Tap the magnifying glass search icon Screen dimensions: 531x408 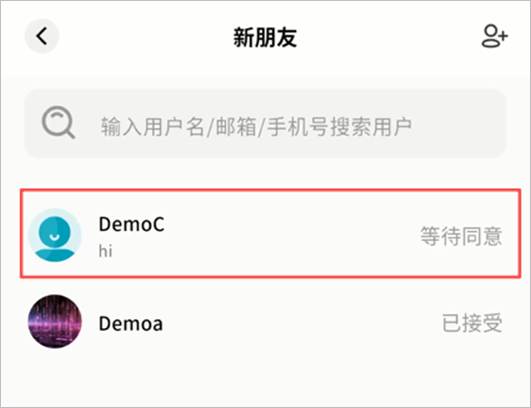point(58,123)
